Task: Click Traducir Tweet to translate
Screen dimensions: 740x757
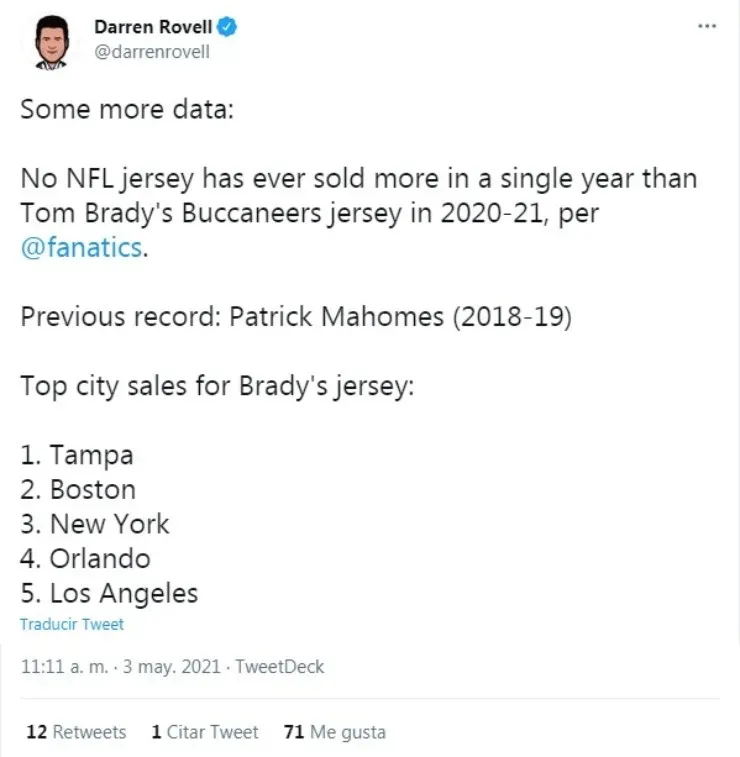Action: [72, 624]
